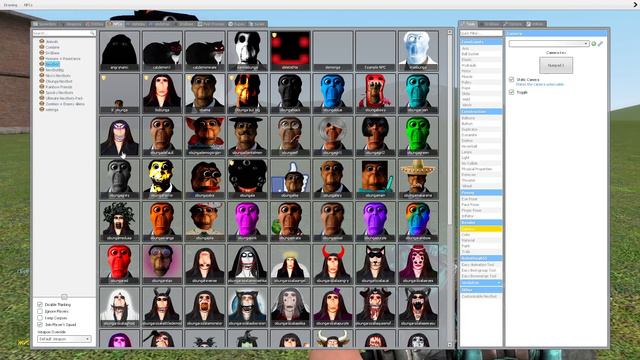Uncheck the Toggle camera option
The width and height of the screenshot is (640, 360).
511,92
